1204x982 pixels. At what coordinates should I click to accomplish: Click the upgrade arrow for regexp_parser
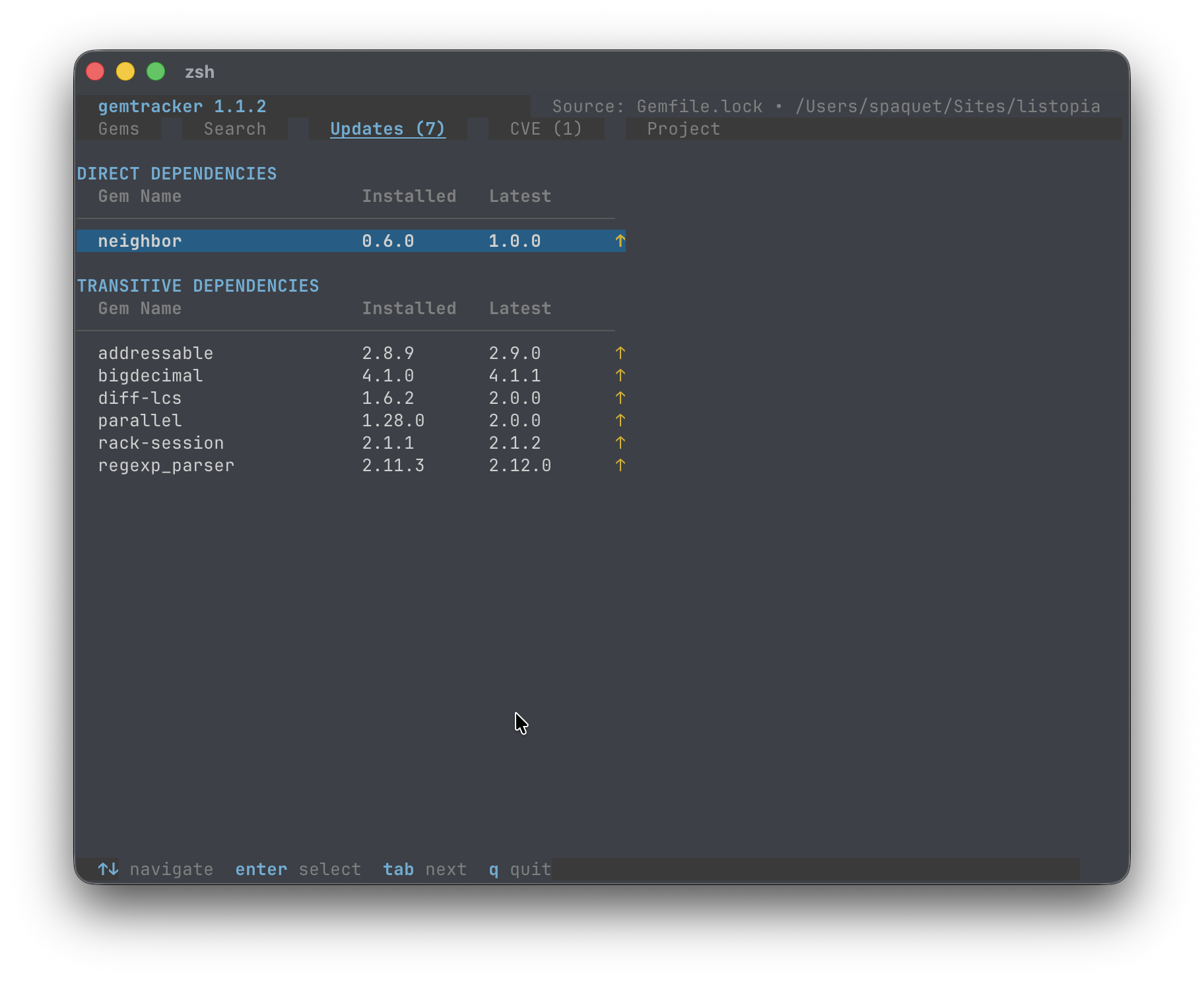pos(620,465)
